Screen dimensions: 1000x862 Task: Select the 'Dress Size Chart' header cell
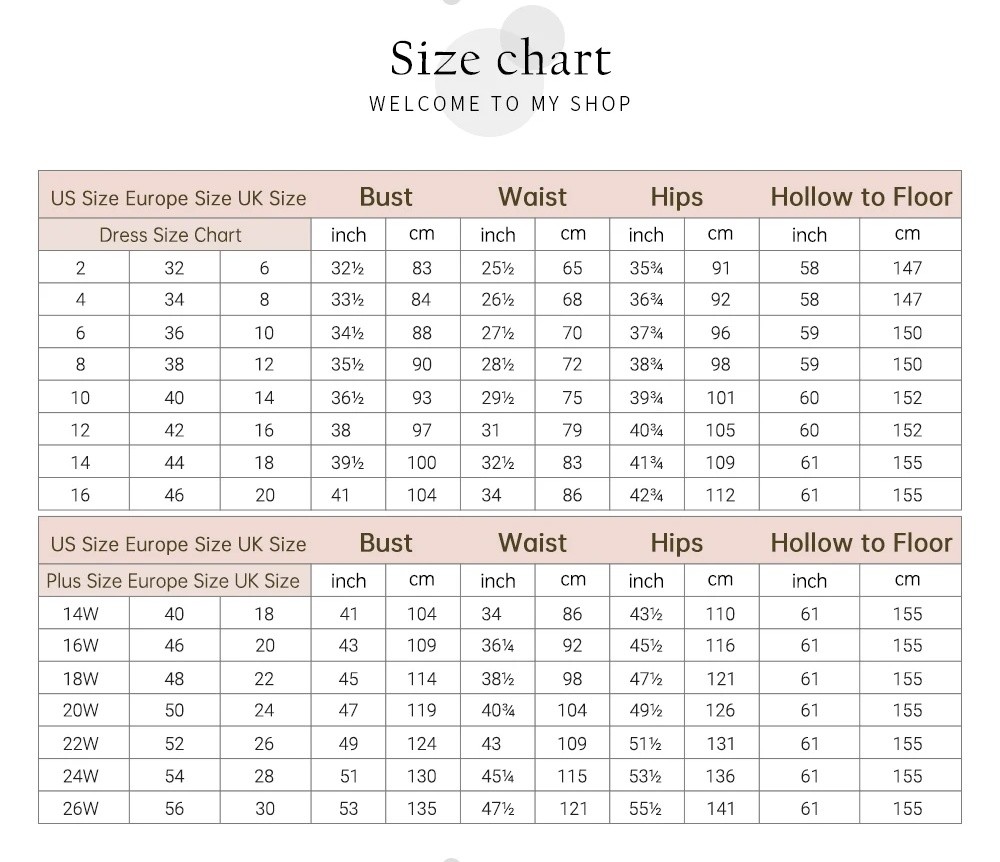click(170, 236)
